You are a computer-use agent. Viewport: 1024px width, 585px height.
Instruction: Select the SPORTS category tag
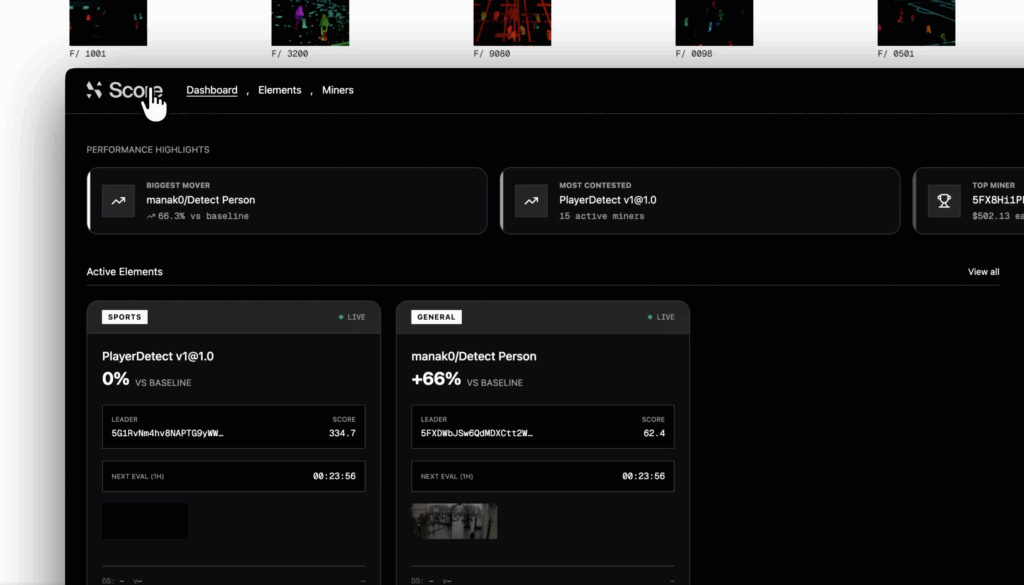[x=124, y=317]
